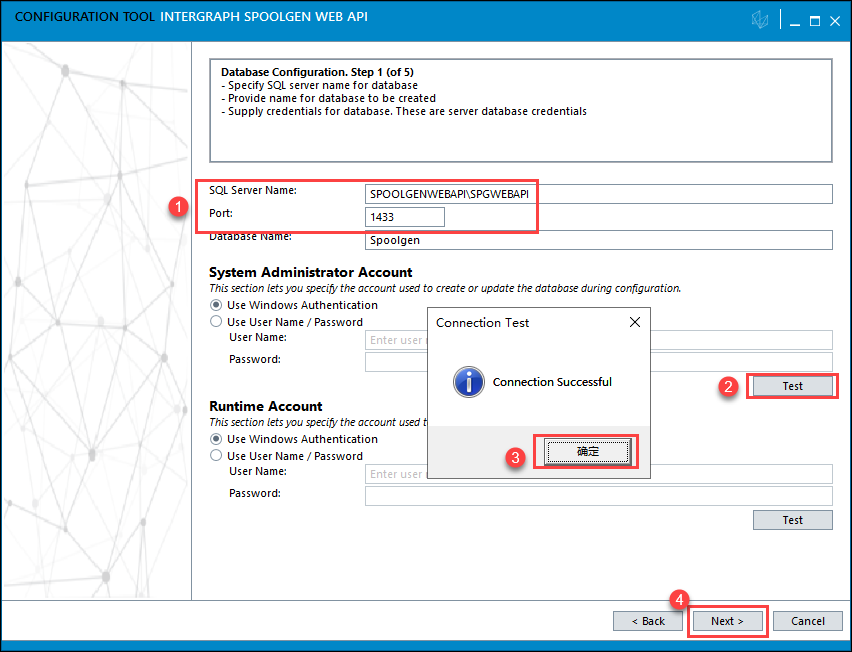Choose Runtime Account Use Windows Authentication
The image size is (852, 652).
click(215, 439)
